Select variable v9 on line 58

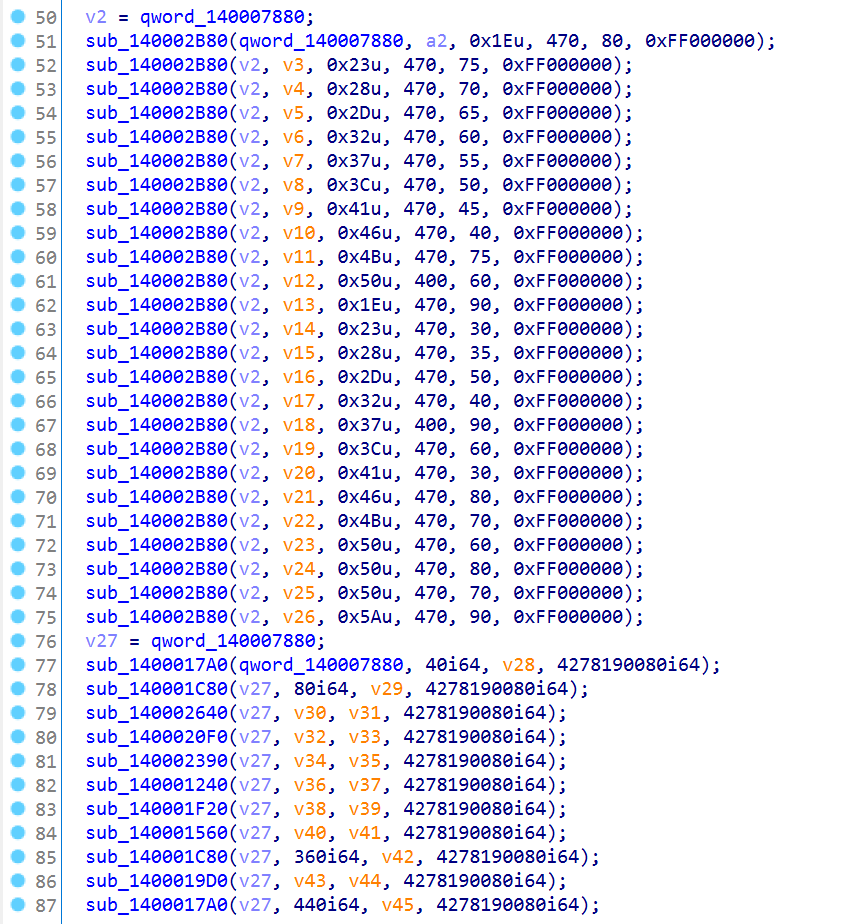tap(293, 209)
